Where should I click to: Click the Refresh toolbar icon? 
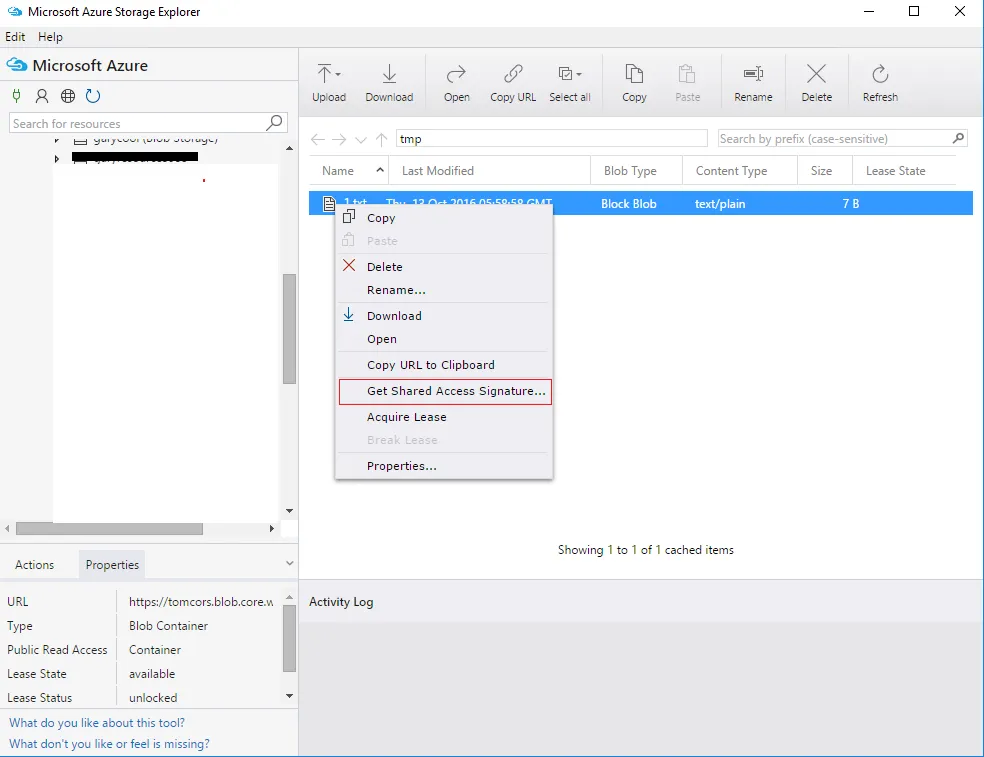click(x=880, y=74)
